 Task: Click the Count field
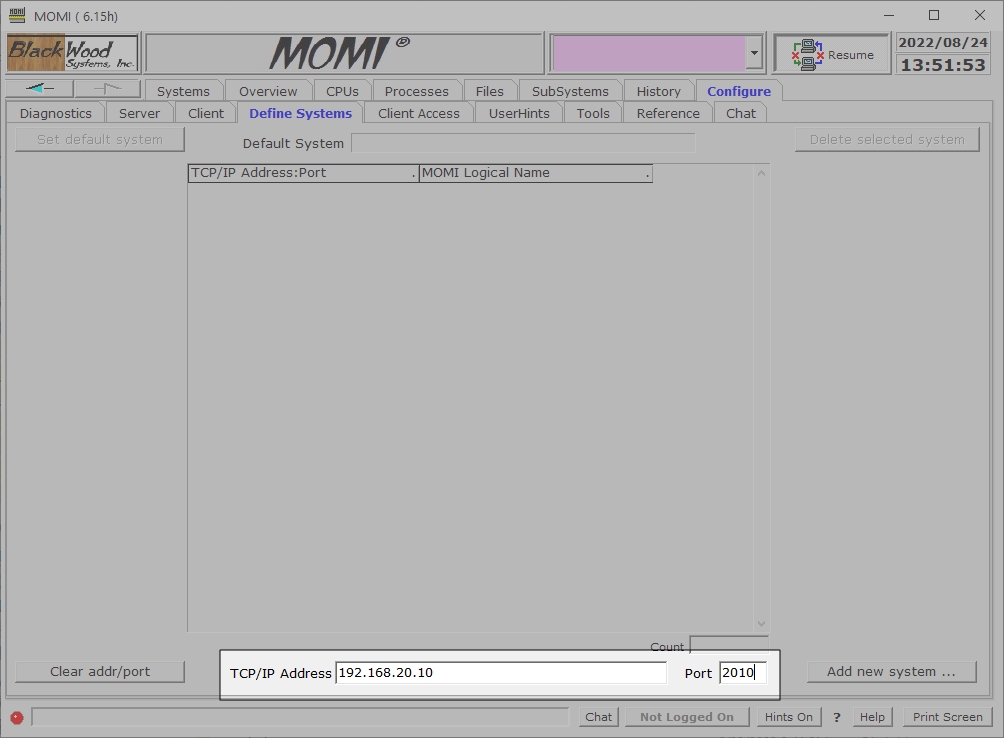coord(729,644)
